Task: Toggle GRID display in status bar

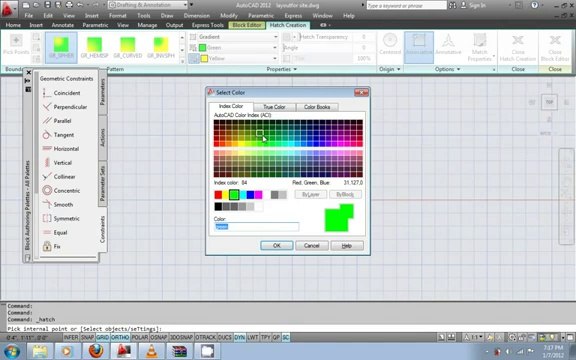Action: pyautogui.click(x=102, y=337)
